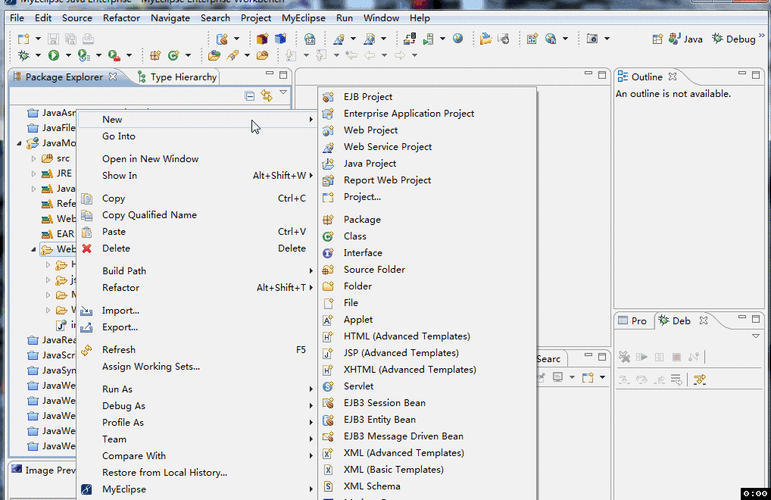
Task: Click the red Delete context menu entry
Action: tap(116, 249)
